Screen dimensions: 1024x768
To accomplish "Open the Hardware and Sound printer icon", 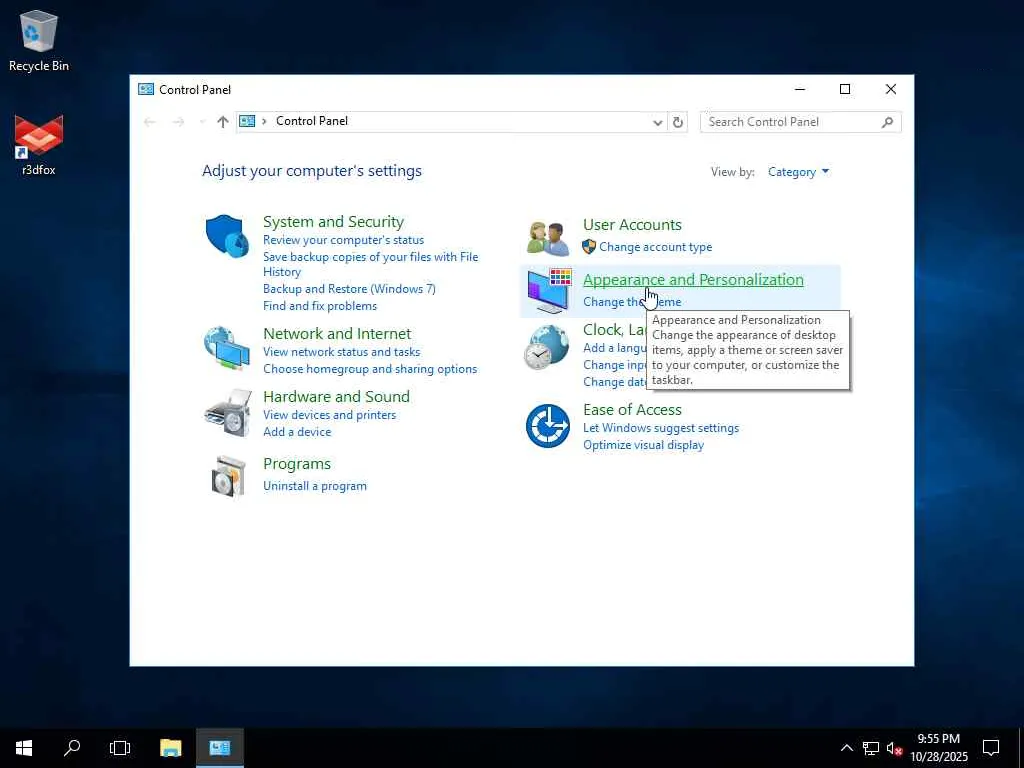I will pyautogui.click(x=227, y=413).
